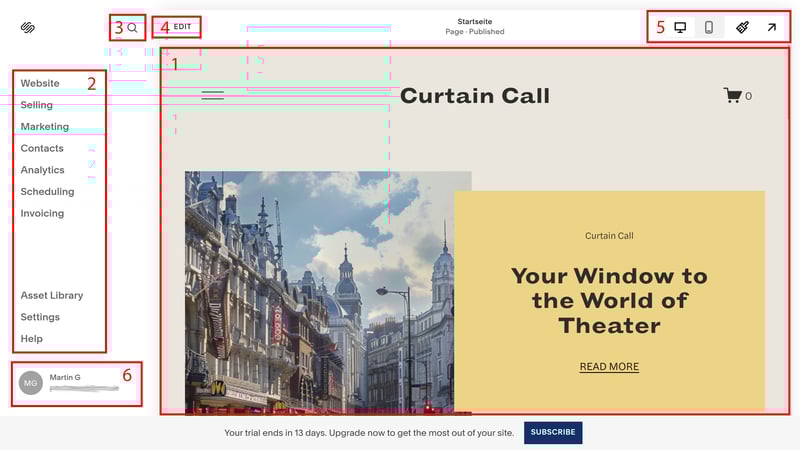Click the MG avatar circle

click(31, 383)
